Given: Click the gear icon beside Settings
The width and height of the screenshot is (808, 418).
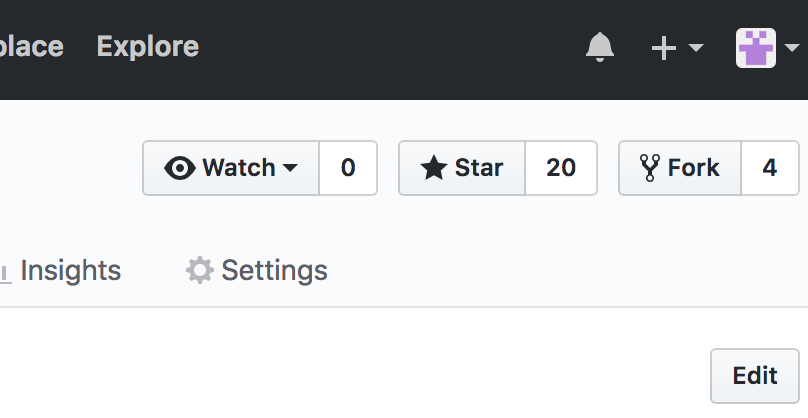Looking at the screenshot, I should coord(200,270).
